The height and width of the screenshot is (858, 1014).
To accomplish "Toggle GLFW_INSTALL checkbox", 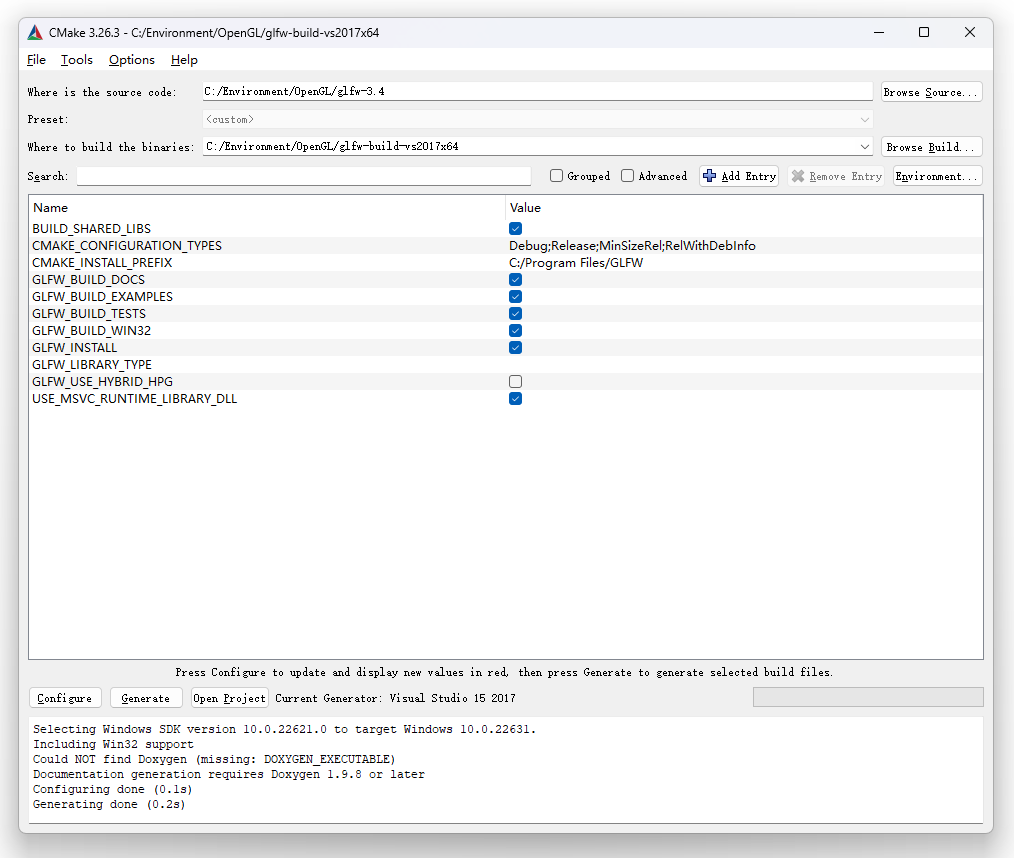I will coord(515,347).
